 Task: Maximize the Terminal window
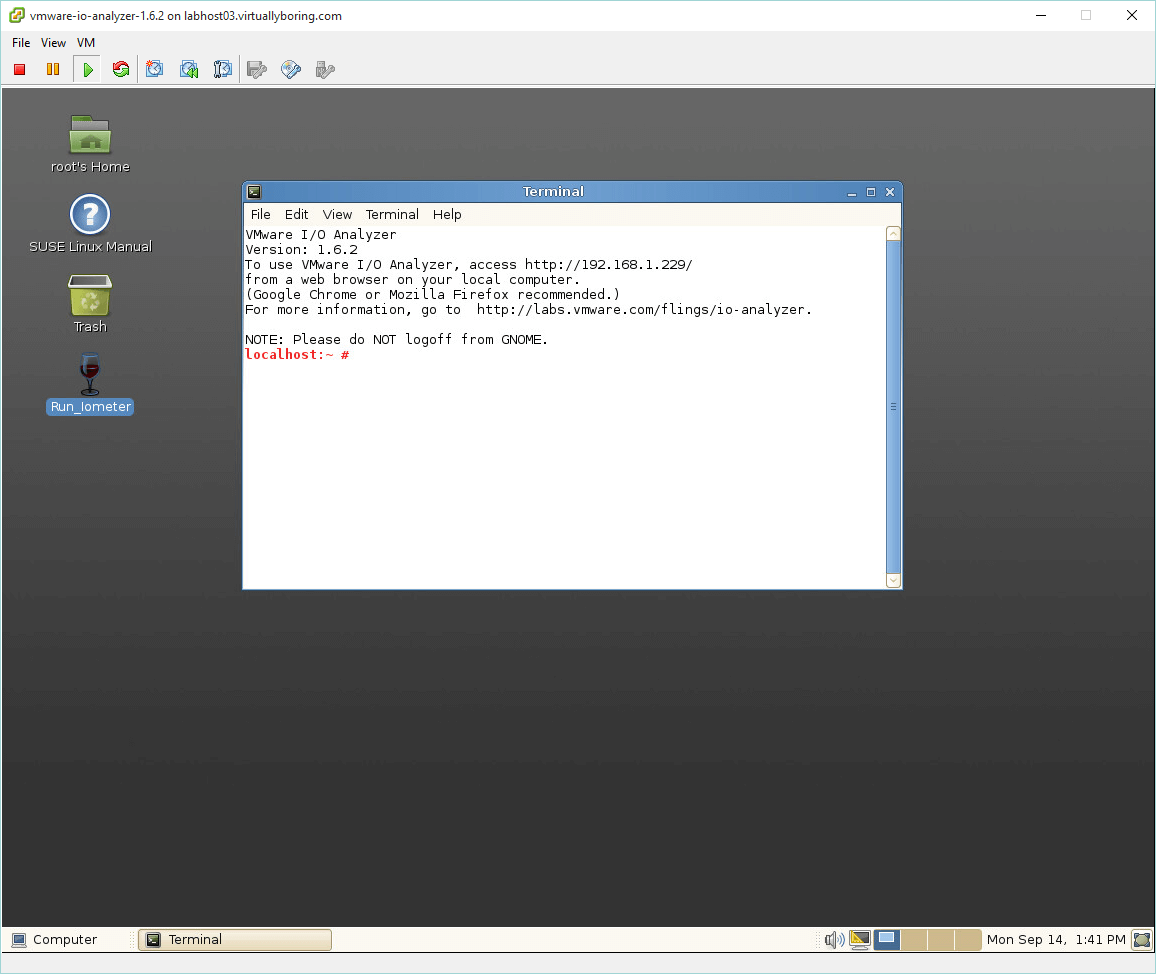[871, 192]
